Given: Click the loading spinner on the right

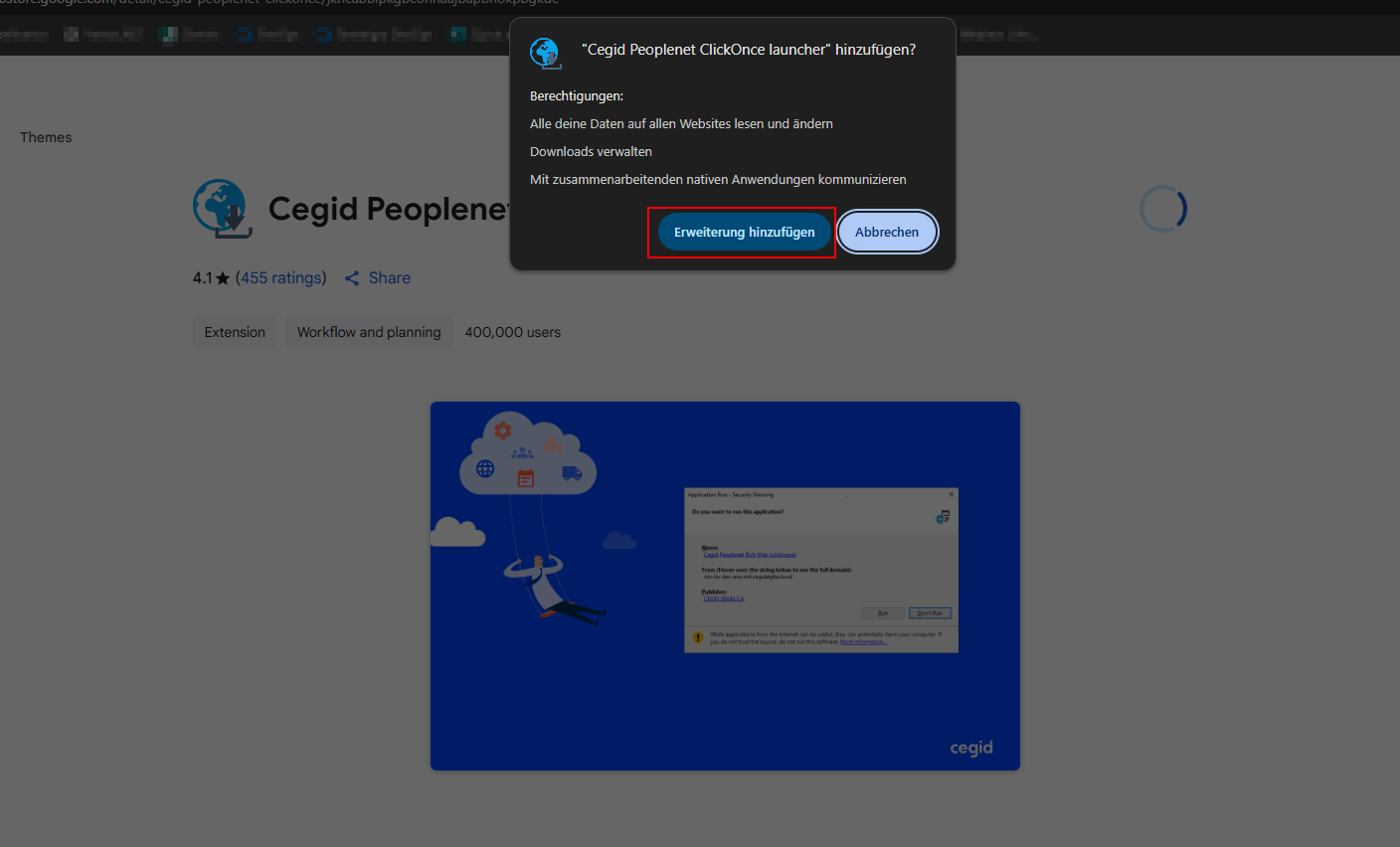Looking at the screenshot, I should (x=1162, y=209).
